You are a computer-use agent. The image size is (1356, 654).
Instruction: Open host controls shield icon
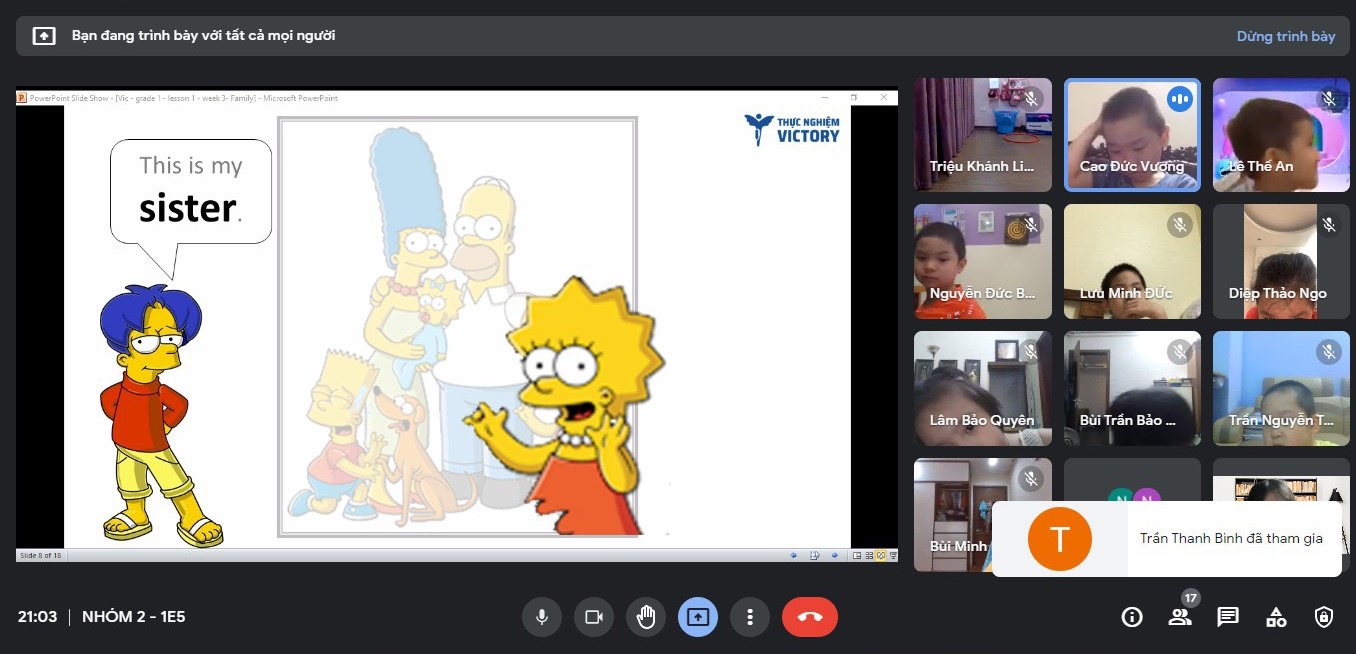tap(1324, 617)
